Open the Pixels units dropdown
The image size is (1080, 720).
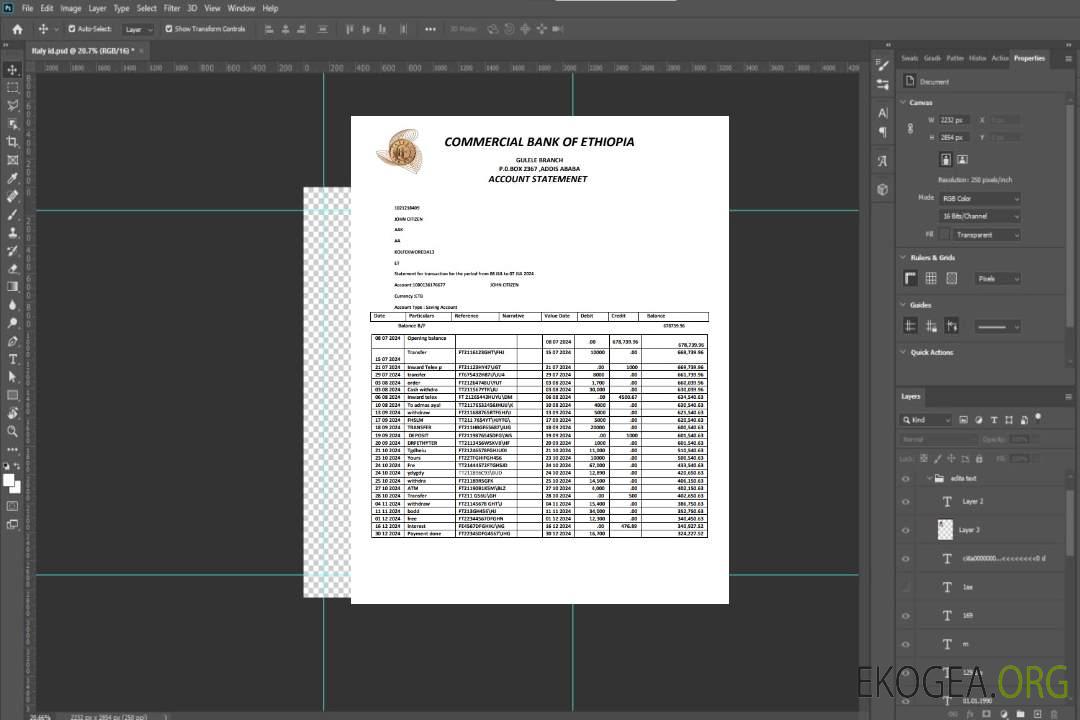pos(998,278)
